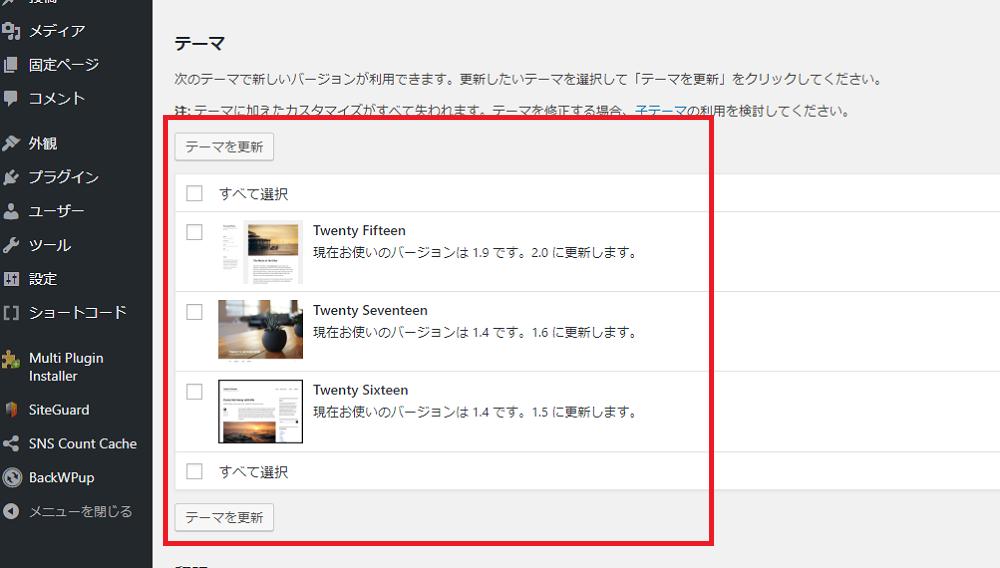The height and width of the screenshot is (568, 1000).
Task: Open the プラグイン menu
Action: 64,177
